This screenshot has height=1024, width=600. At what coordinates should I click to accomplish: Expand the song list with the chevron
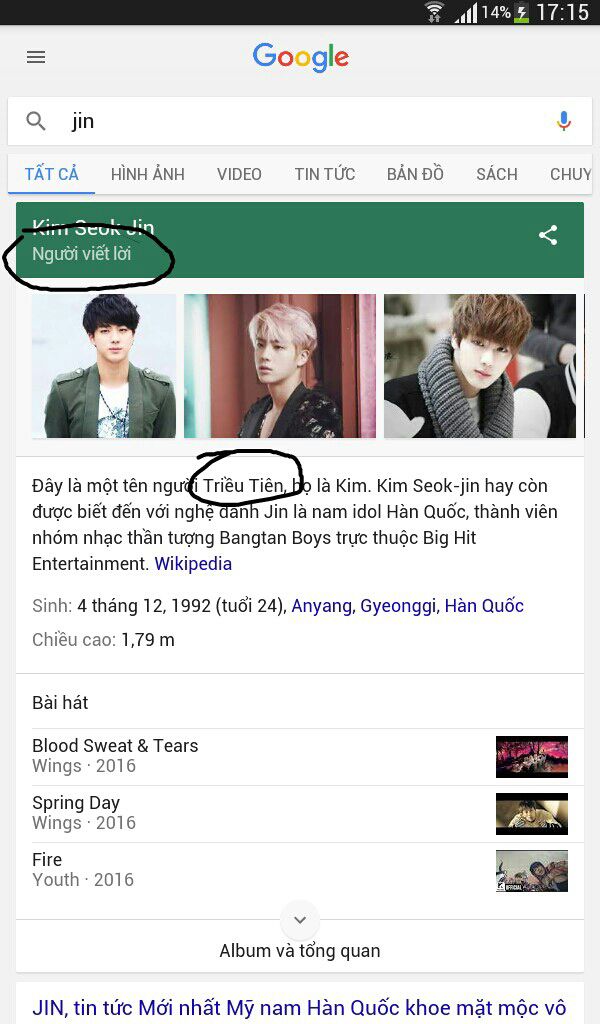click(300, 920)
